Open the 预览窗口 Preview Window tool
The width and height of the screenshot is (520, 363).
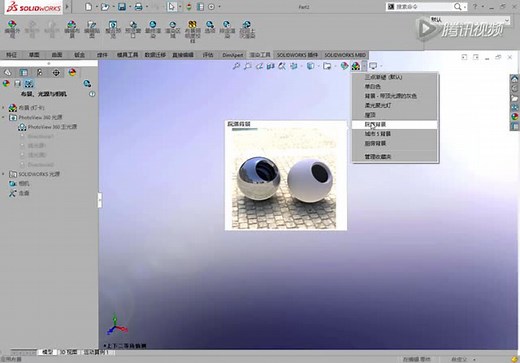(133, 28)
